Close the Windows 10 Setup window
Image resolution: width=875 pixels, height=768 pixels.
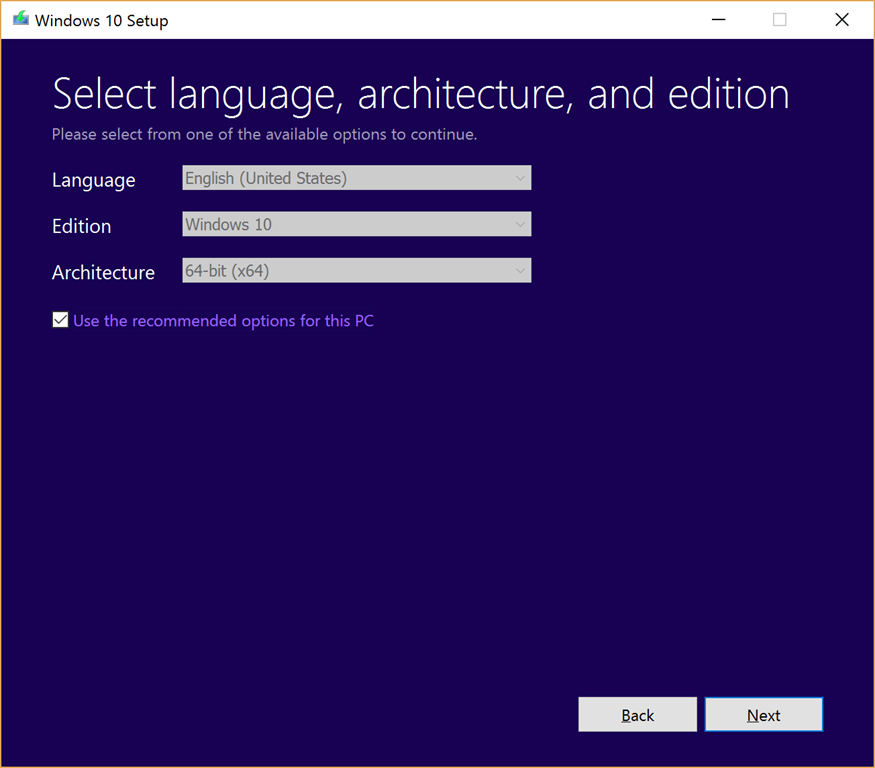pyautogui.click(x=842, y=20)
